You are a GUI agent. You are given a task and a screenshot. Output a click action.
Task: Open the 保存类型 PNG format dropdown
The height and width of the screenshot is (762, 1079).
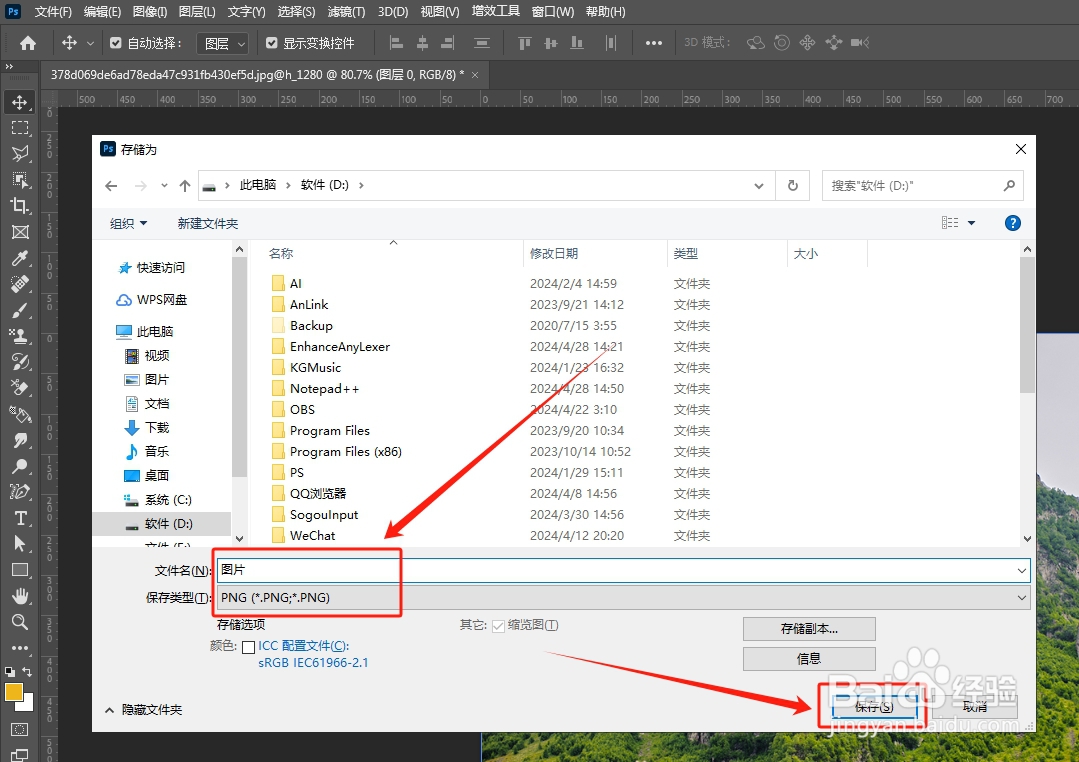pos(623,597)
